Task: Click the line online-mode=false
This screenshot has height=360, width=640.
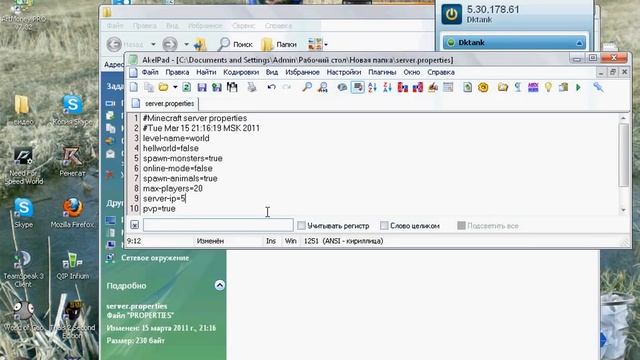Action: coord(178,169)
